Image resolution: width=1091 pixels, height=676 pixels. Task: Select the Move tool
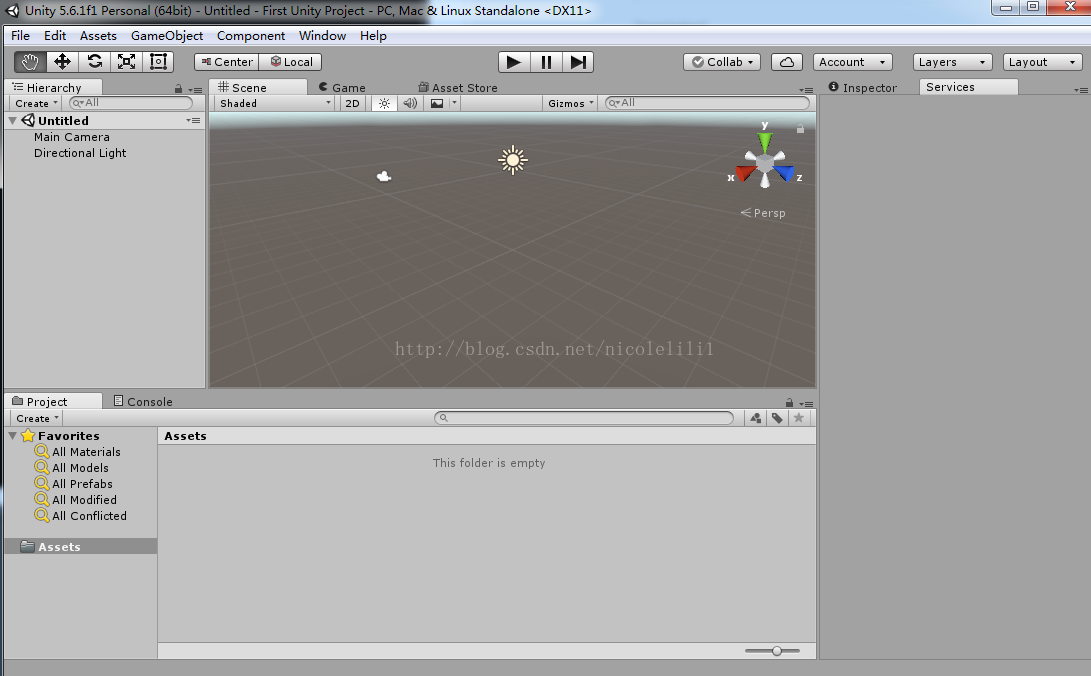pos(62,62)
